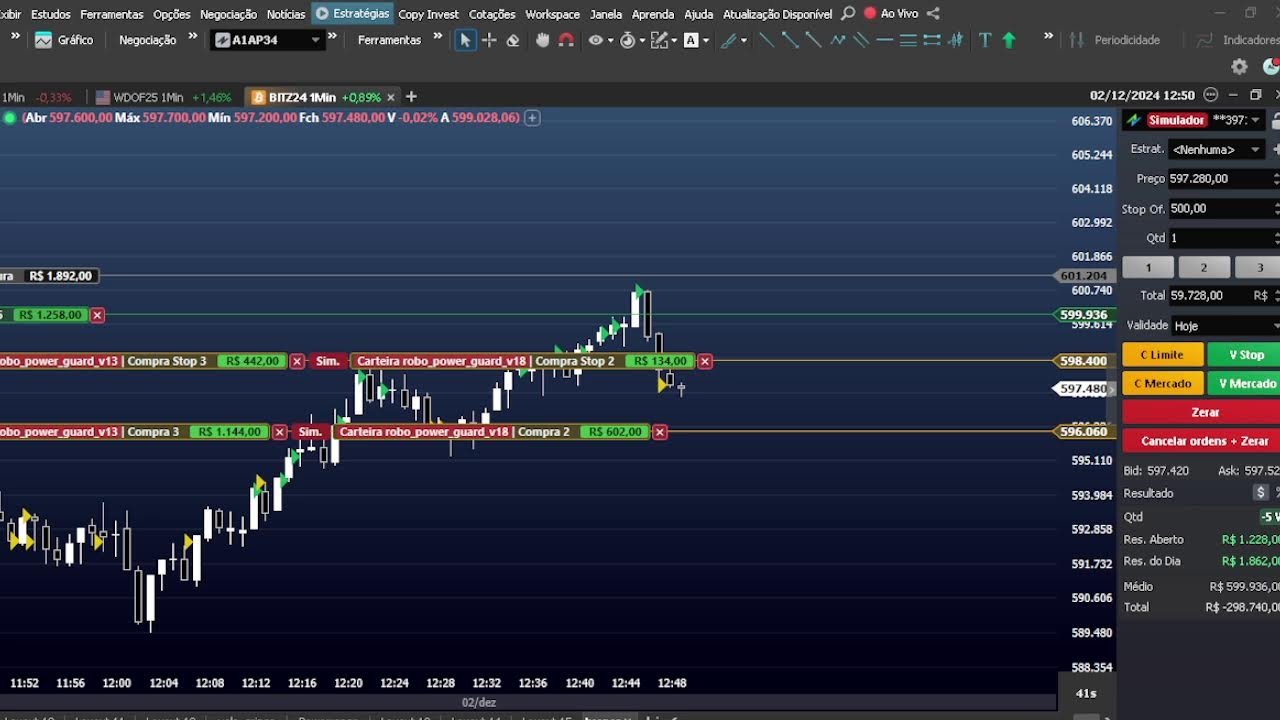The width and height of the screenshot is (1280, 720).
Task: Click the share icon in menu bar
Action: (933, 14)
